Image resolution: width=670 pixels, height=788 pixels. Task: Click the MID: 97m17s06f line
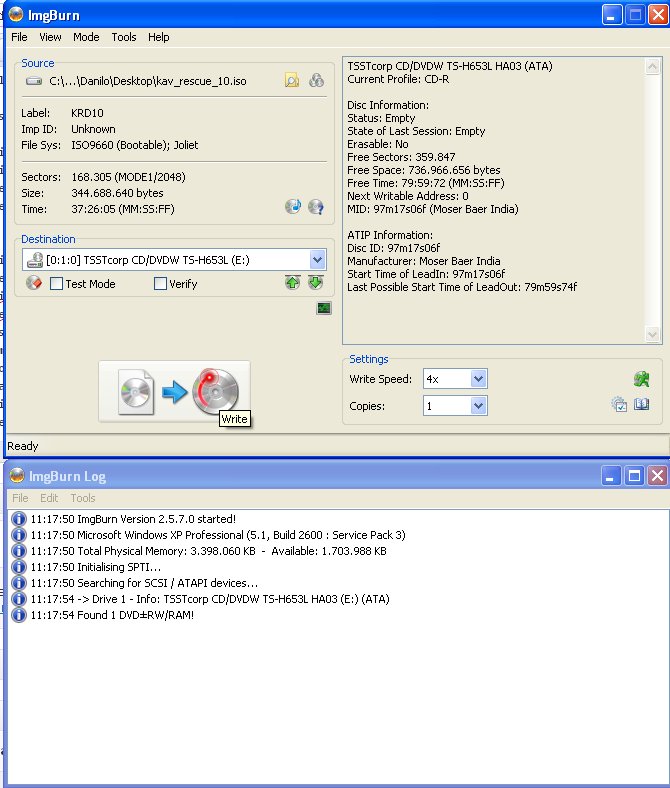pyautogui.click(x=433, y=209)
